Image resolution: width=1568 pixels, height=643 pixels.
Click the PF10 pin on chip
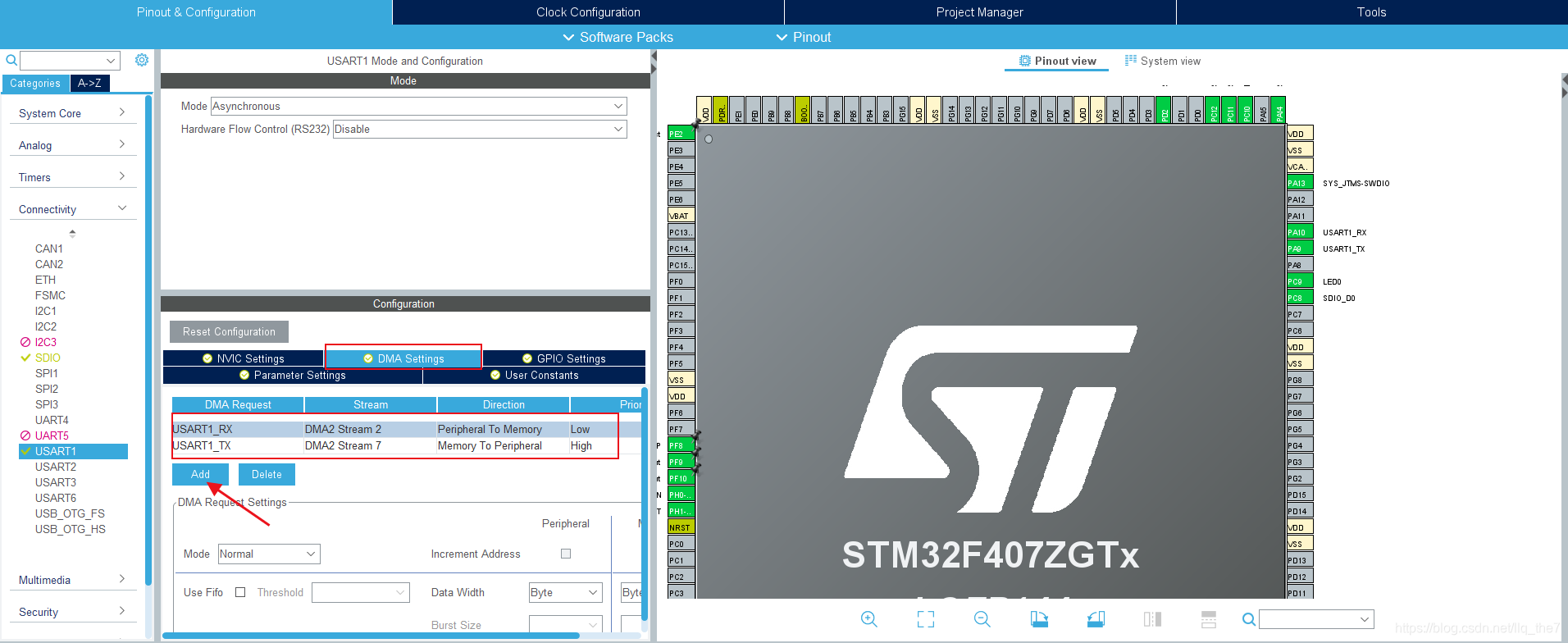tap(681, 478)
